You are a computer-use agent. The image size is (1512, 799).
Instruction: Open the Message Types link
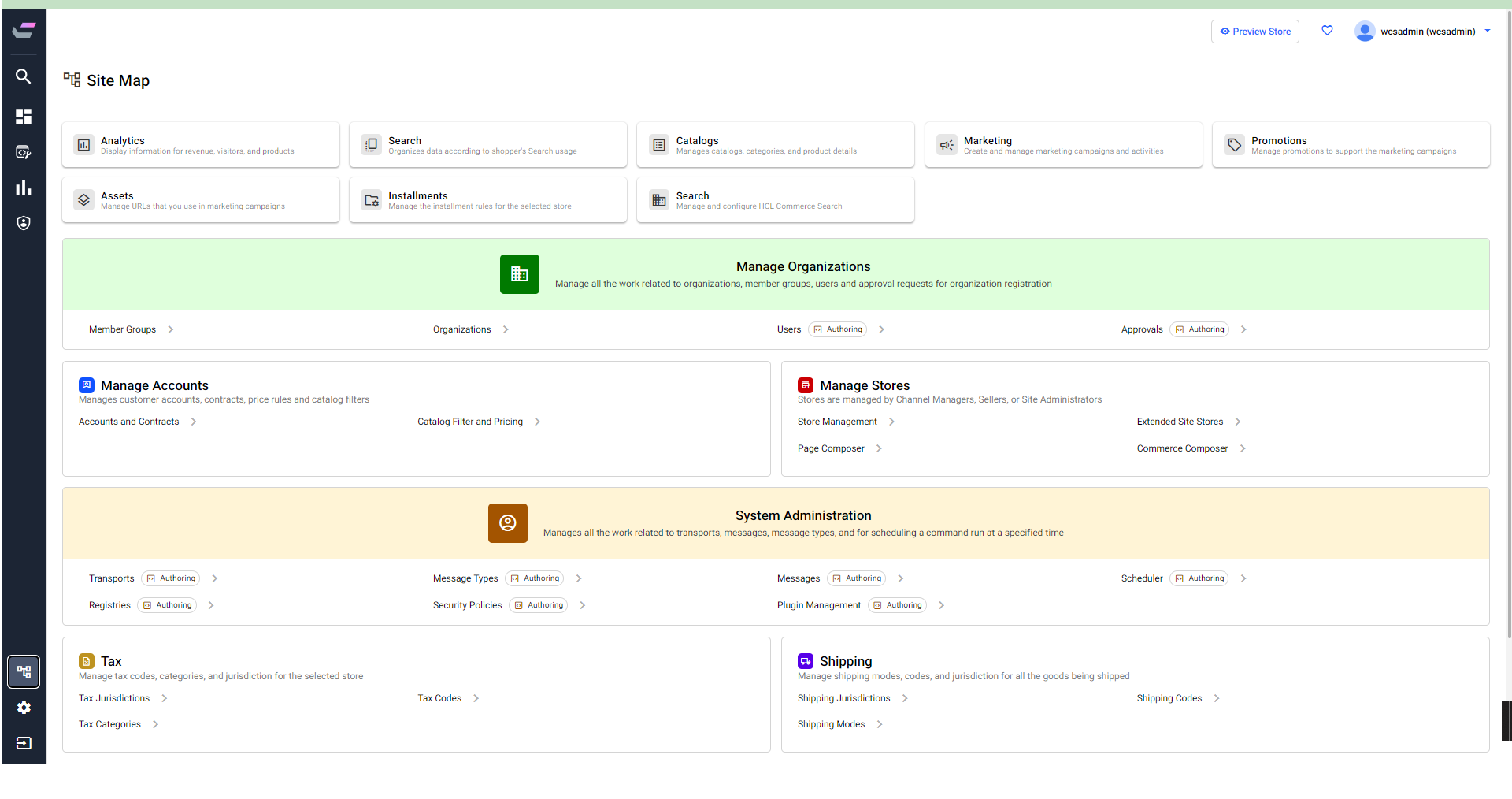465,578
